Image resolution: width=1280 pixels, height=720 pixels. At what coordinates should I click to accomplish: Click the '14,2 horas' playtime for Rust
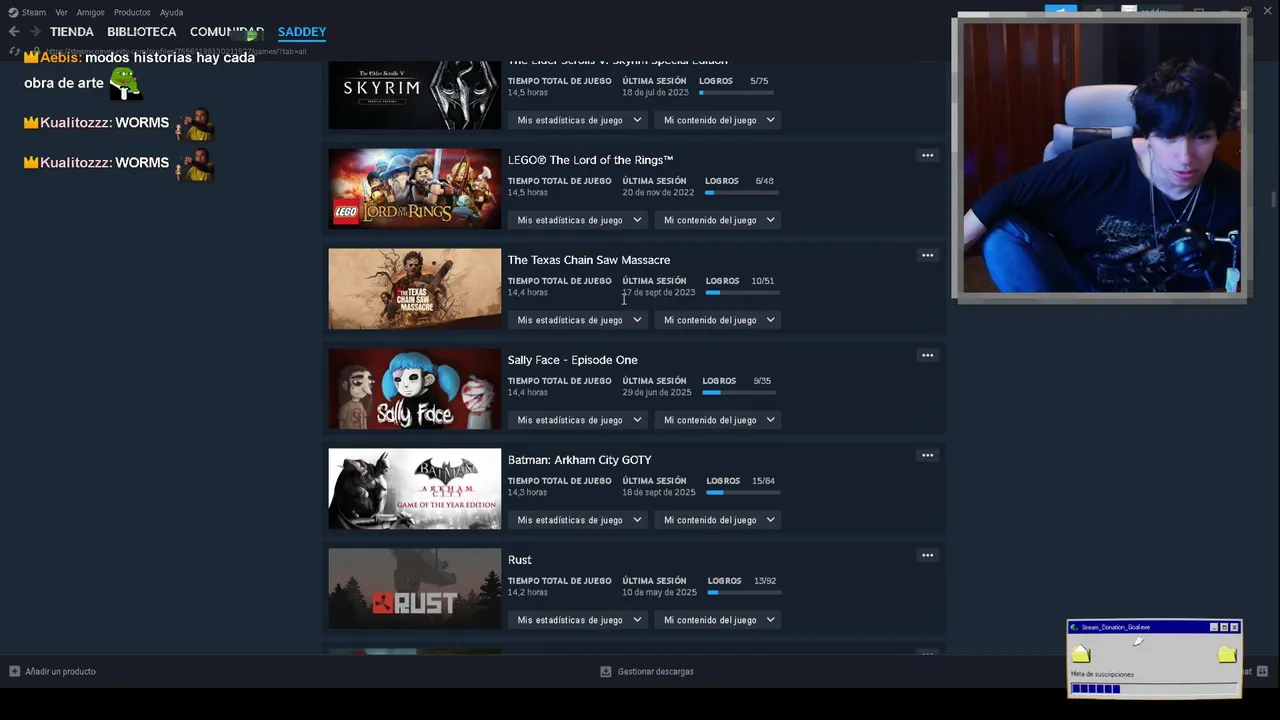click(527, 592)
